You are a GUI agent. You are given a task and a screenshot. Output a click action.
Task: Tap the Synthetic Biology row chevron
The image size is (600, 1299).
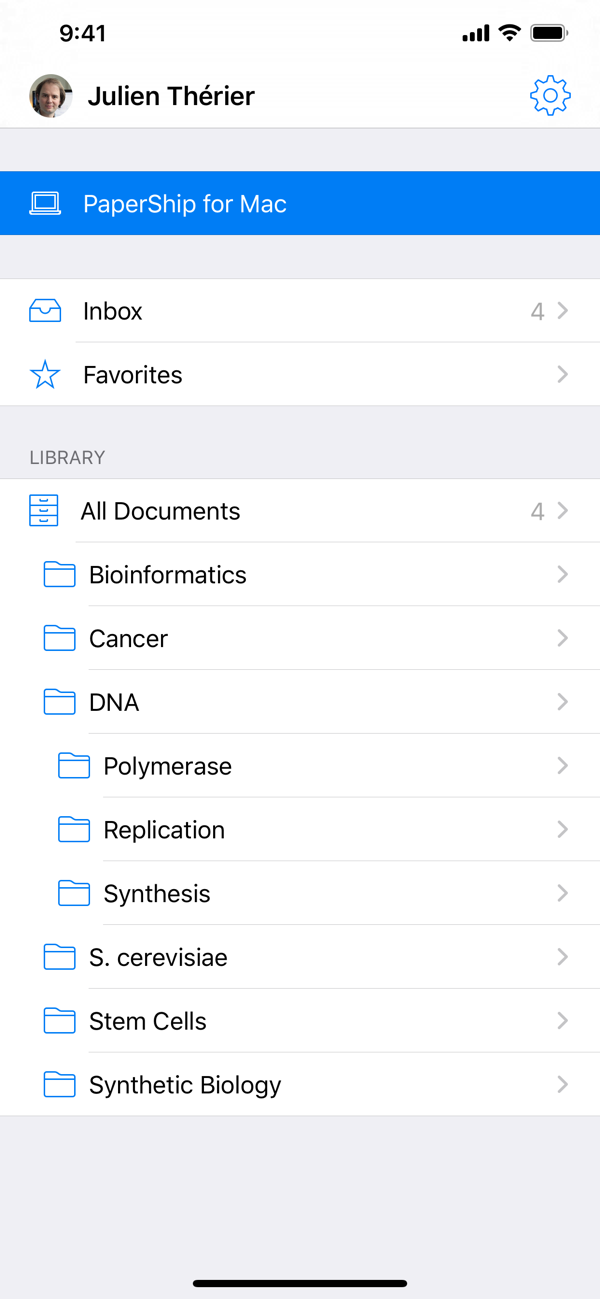pyautogui.click(x=562, y=1085)
